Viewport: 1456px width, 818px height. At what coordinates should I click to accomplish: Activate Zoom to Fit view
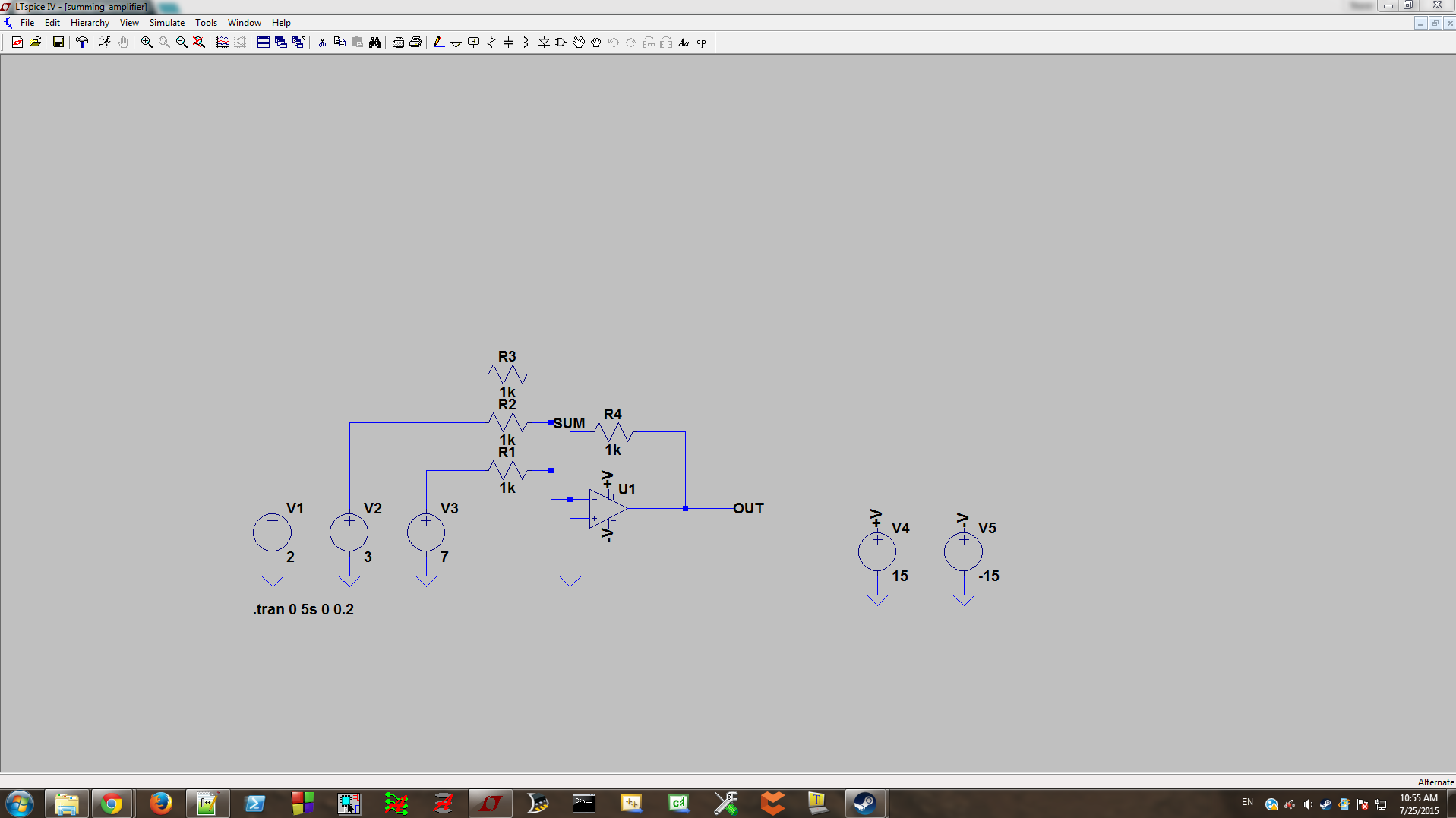coord(198,43)
